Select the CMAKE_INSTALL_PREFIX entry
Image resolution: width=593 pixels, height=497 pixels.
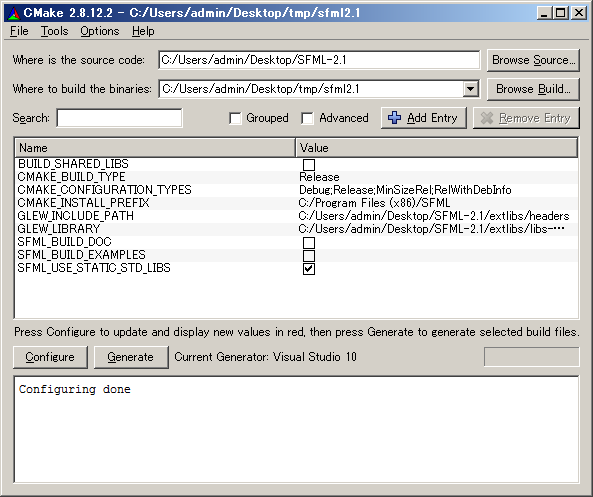pos(83,203)
